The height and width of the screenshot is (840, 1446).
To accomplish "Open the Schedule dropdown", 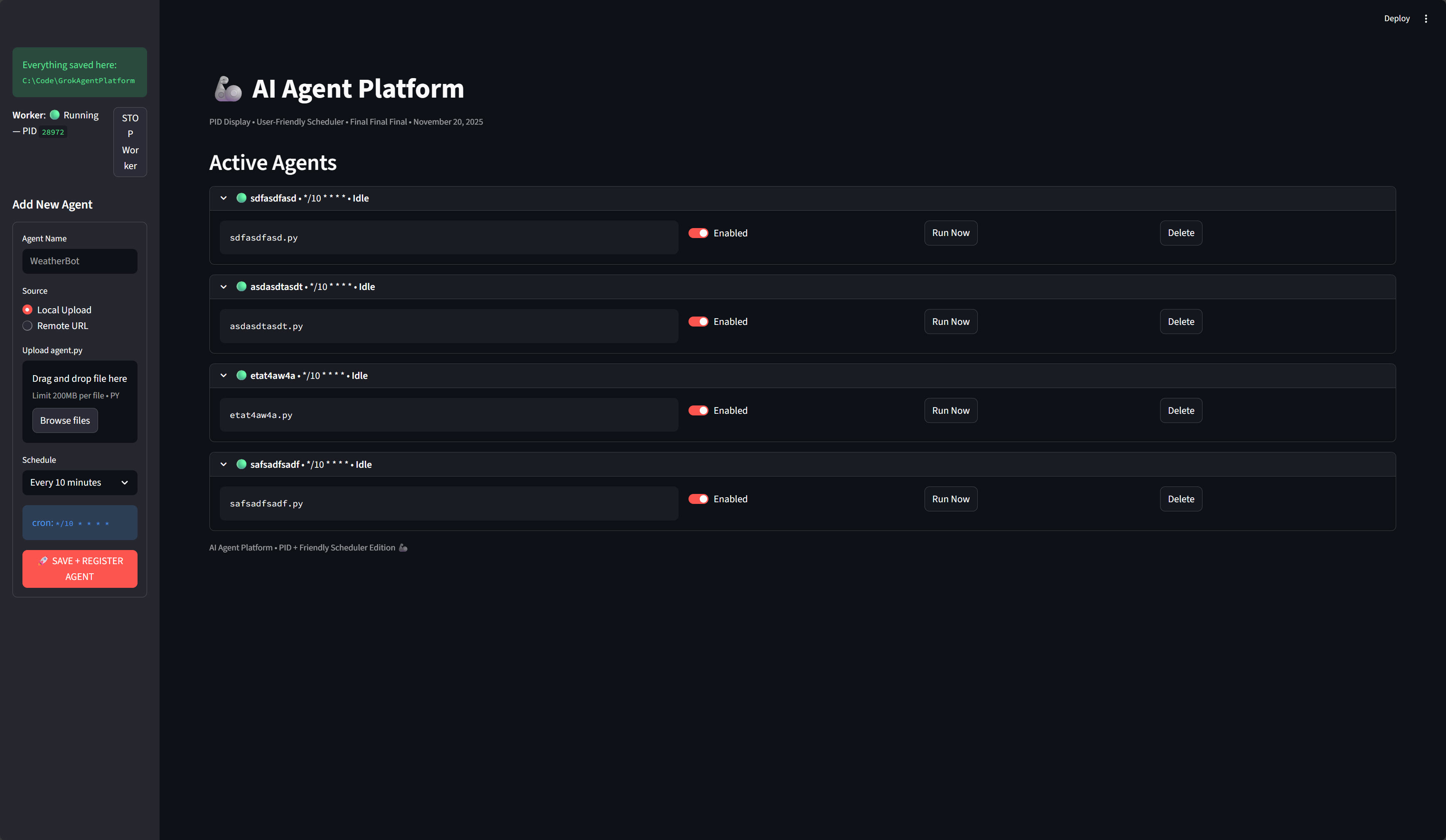I will pos(79,483).
